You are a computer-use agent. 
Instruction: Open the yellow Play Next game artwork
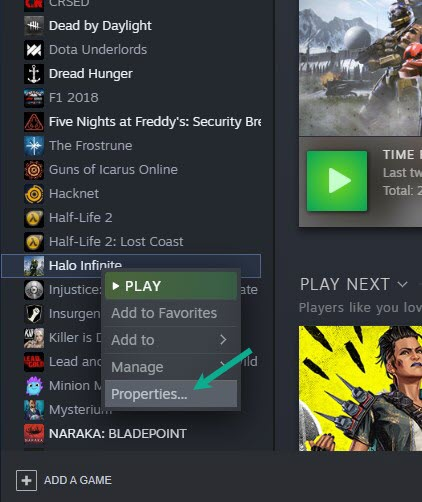coord(360,388)
